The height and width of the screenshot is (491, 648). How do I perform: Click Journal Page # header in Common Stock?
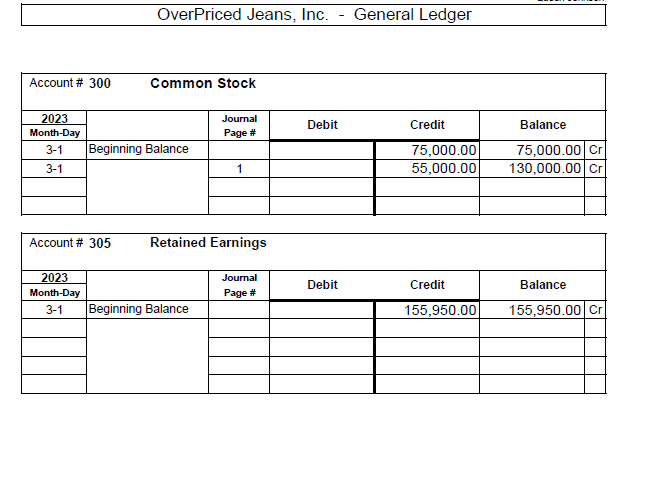239,126
